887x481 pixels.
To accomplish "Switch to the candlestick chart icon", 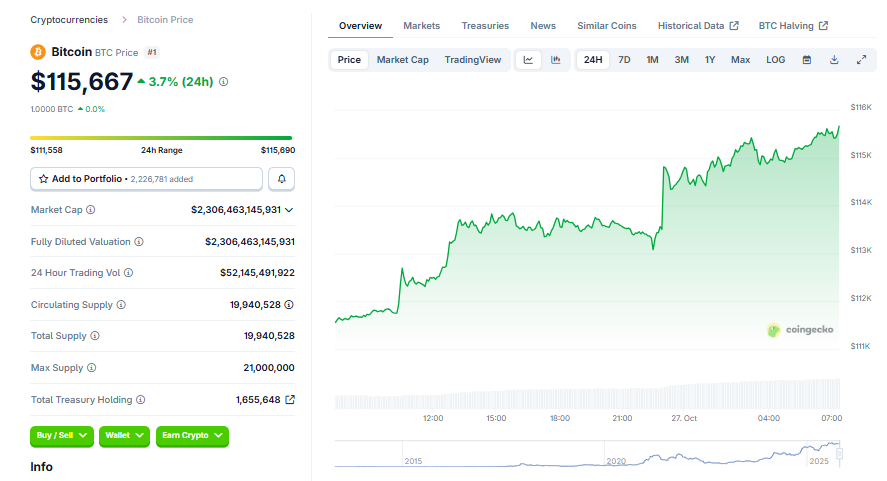I will (x=555, y=60).
